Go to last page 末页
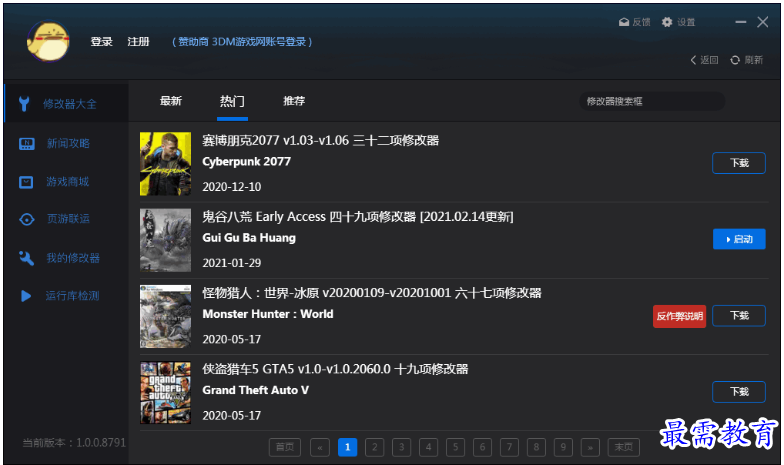This screenshot has height=465, width=784. pyautogui.click(x=624, y=447)
